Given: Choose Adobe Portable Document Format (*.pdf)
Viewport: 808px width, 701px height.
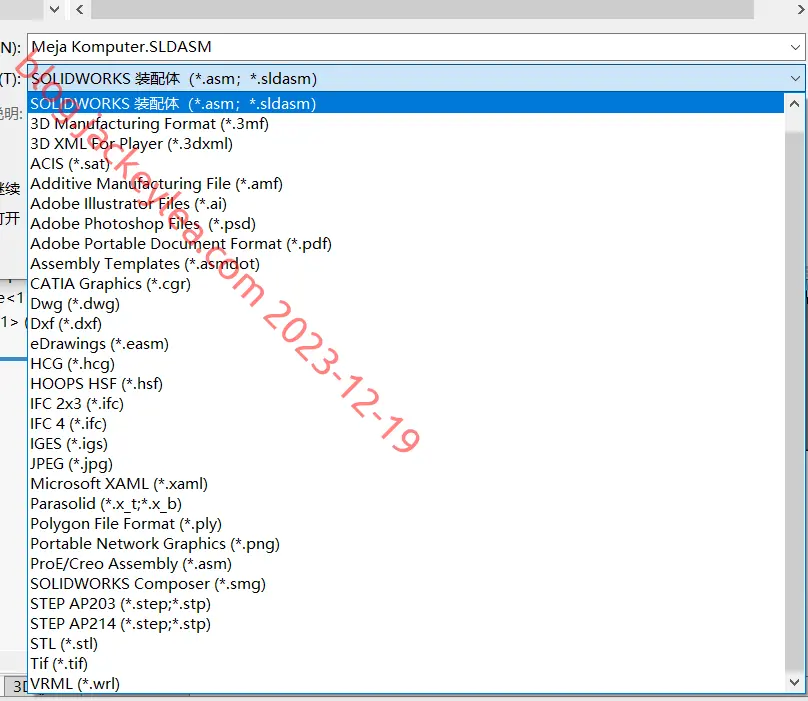Looking at the screenshot, I should 406,244.
